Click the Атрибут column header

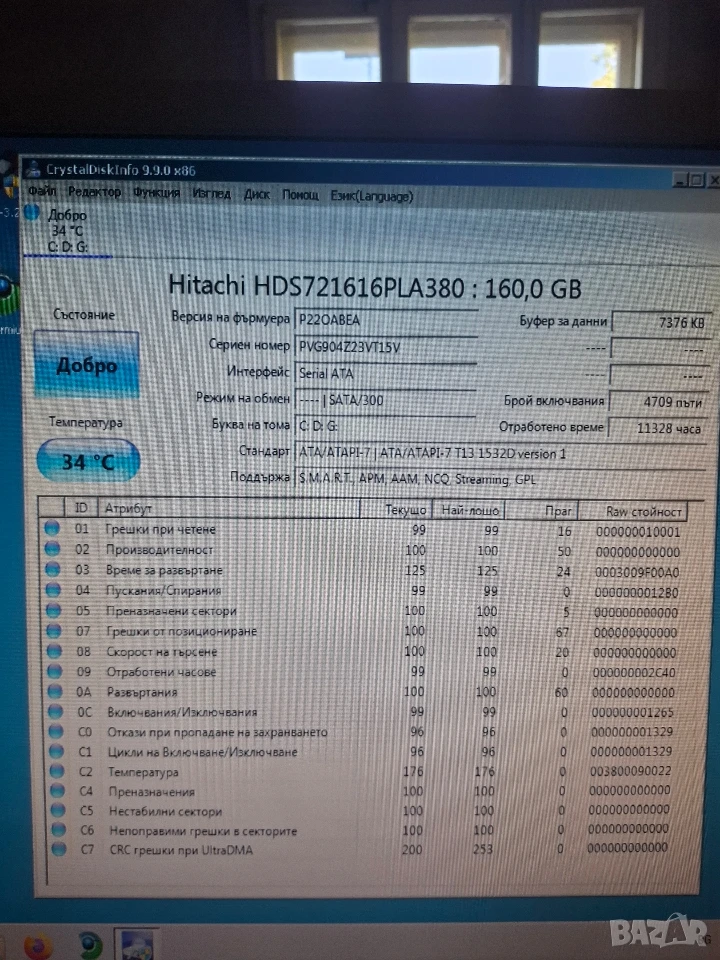229,508
